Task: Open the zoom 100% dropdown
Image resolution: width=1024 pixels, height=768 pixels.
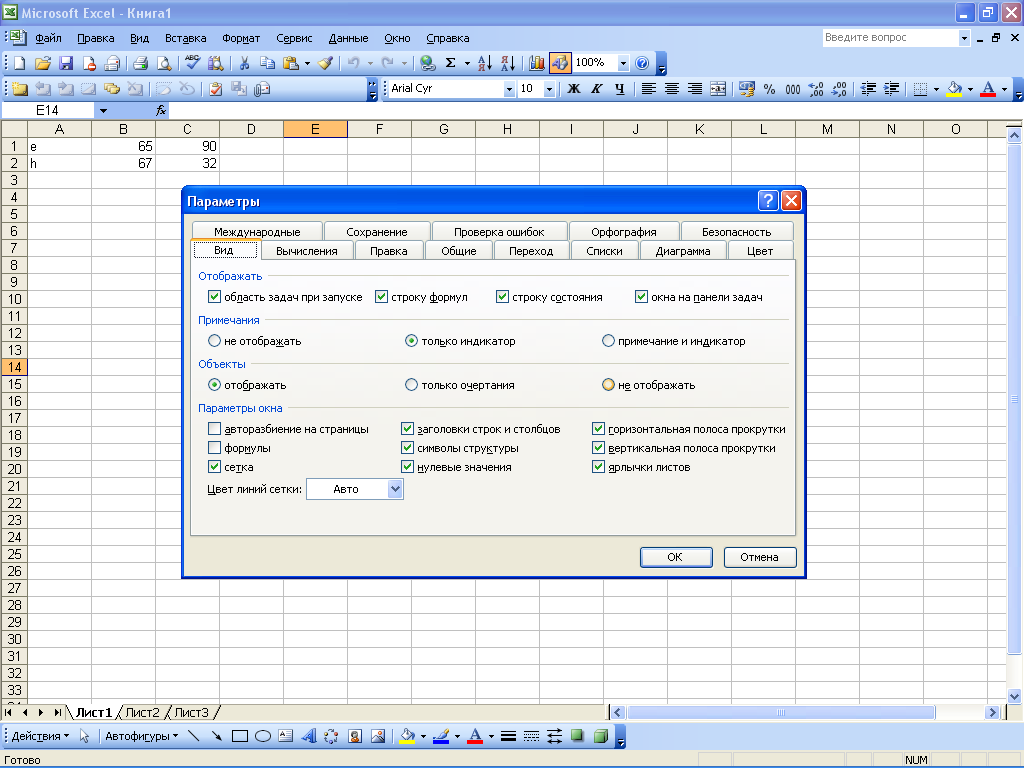Action: (x=623, y=63)
